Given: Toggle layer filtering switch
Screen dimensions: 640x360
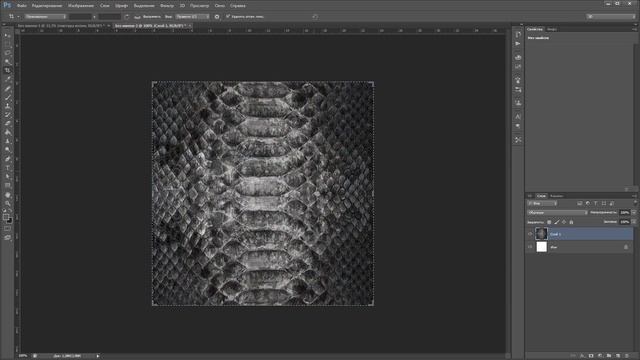Looking at the screenshot, I should 635,203.
